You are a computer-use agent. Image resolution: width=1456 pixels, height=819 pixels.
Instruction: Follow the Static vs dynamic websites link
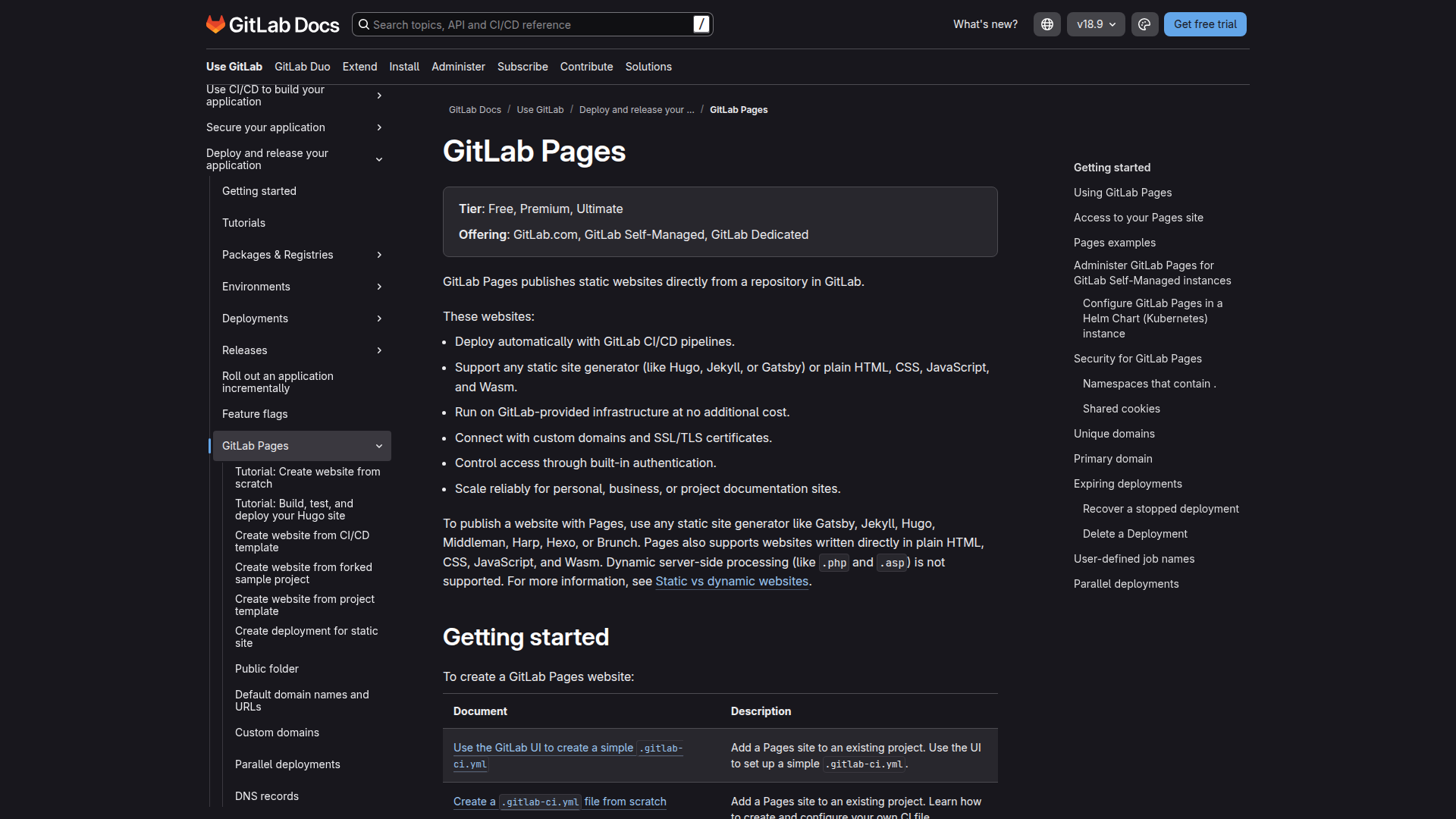[732, 582]
